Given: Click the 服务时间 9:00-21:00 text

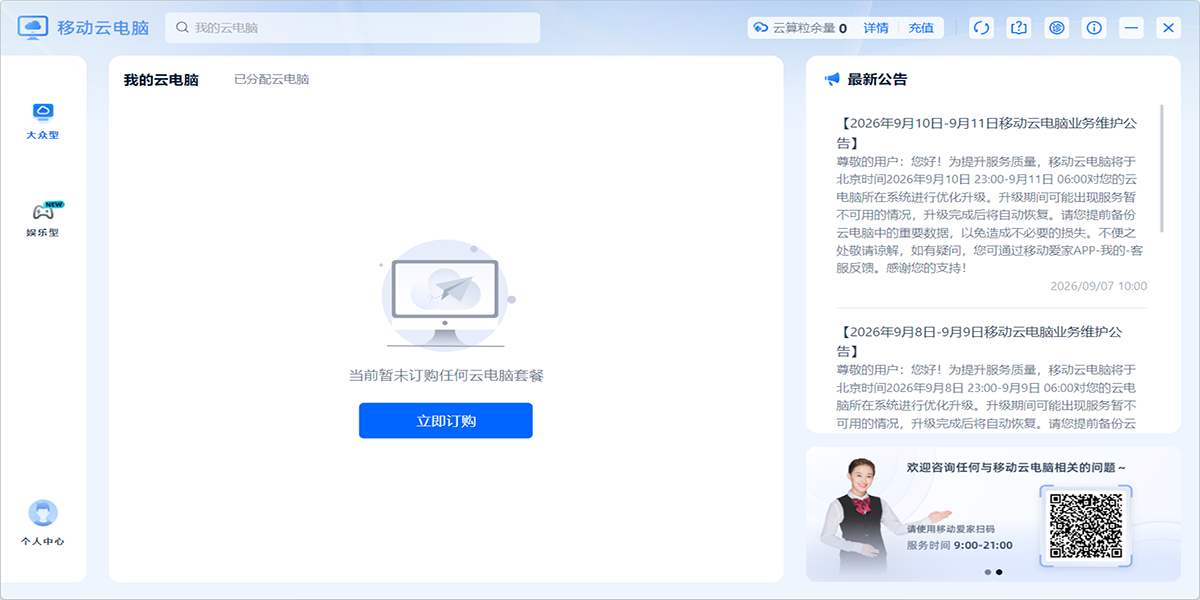Looking at the screenshot, I should click(x=960, y=545).
